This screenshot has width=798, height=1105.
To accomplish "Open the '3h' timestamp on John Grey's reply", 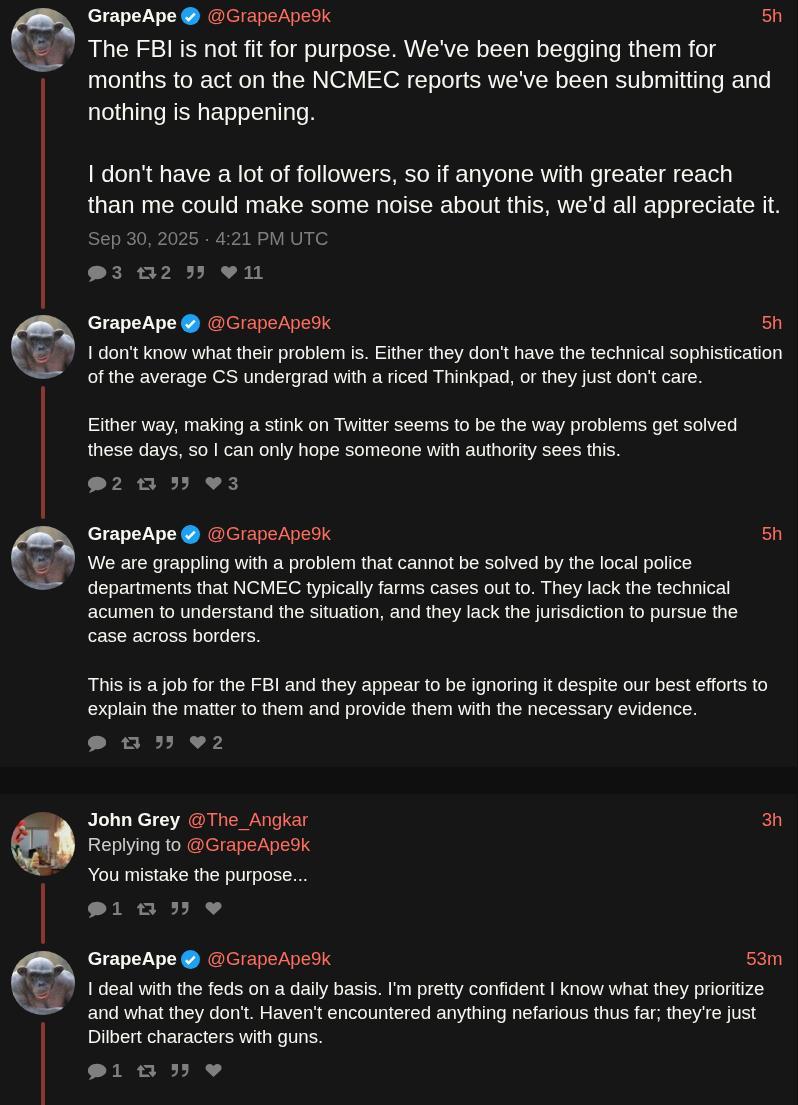I will 771,820.
